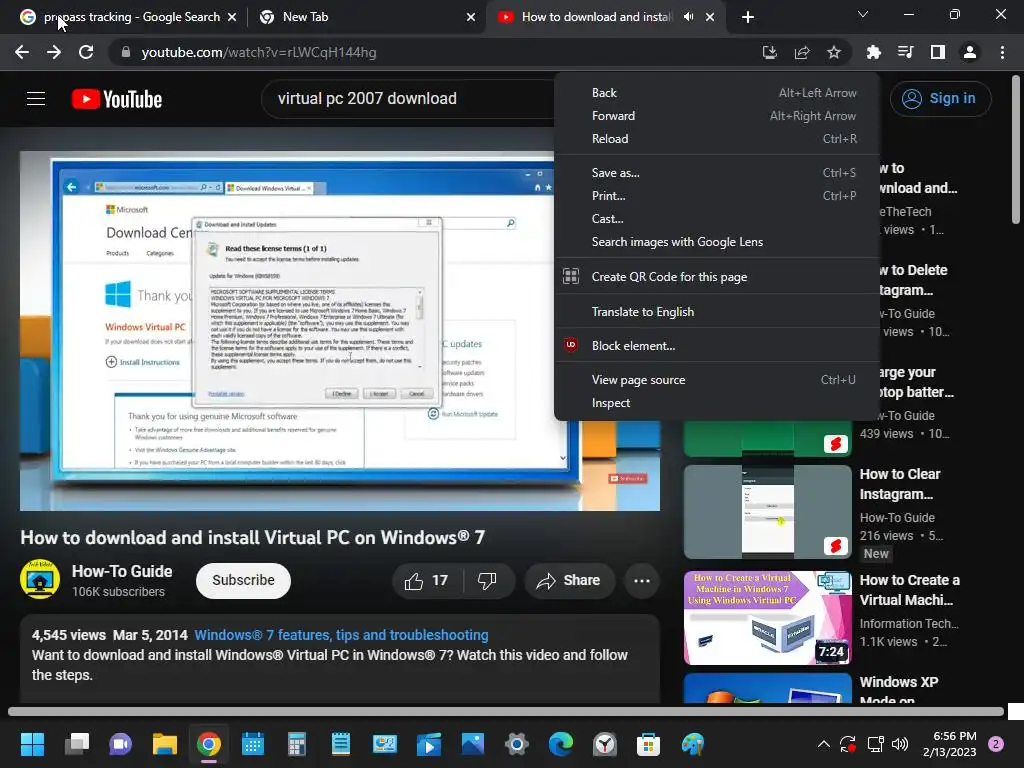The width and height of the screenshot is (1024, 768).
Task: Select Search images with Google Lens
Action: (x=716, y=242)
